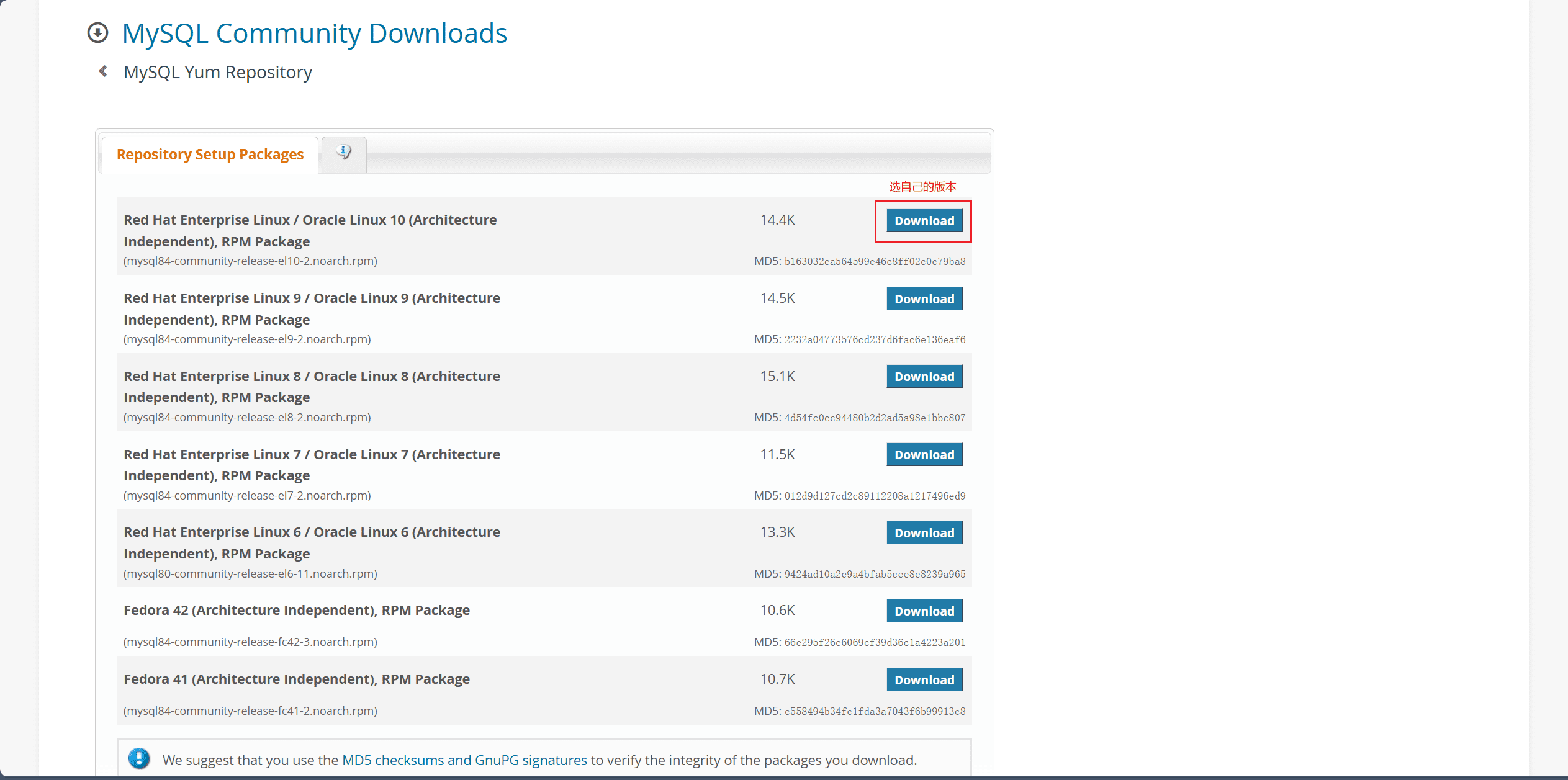Open the MySQL Community Downloads heading link
This screenshot has height=780, width=1568.
(314, 34)
